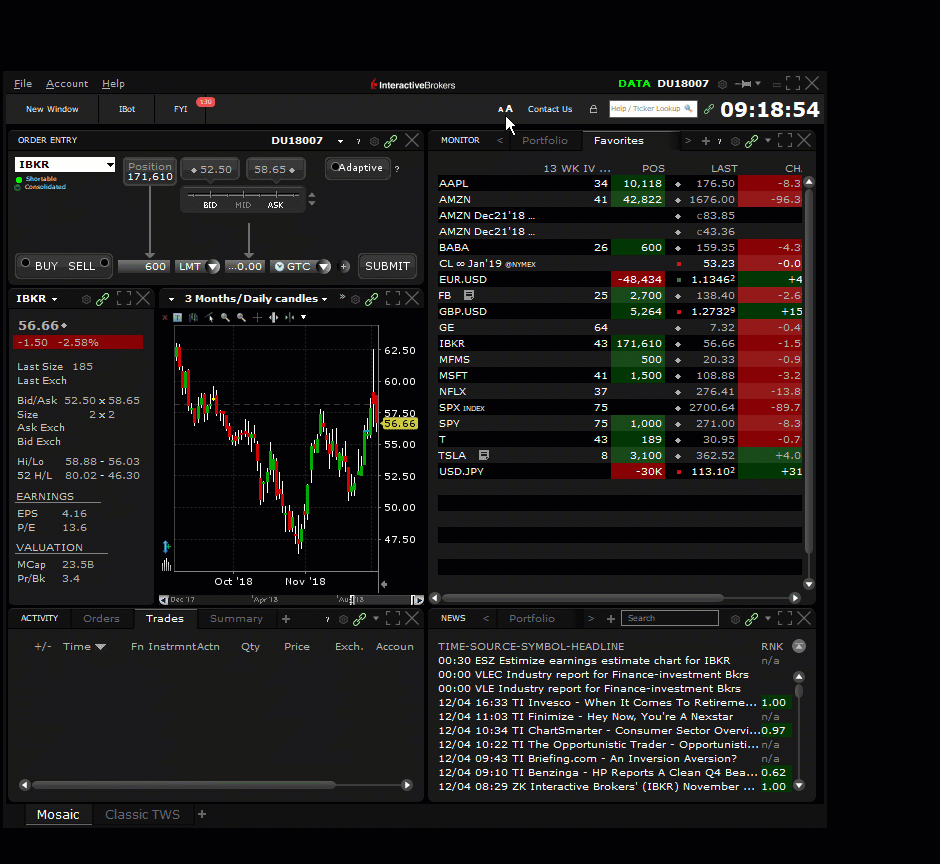940x864 pixels.
Task: Remove chart with red X icon
Action: coord(165,317)
